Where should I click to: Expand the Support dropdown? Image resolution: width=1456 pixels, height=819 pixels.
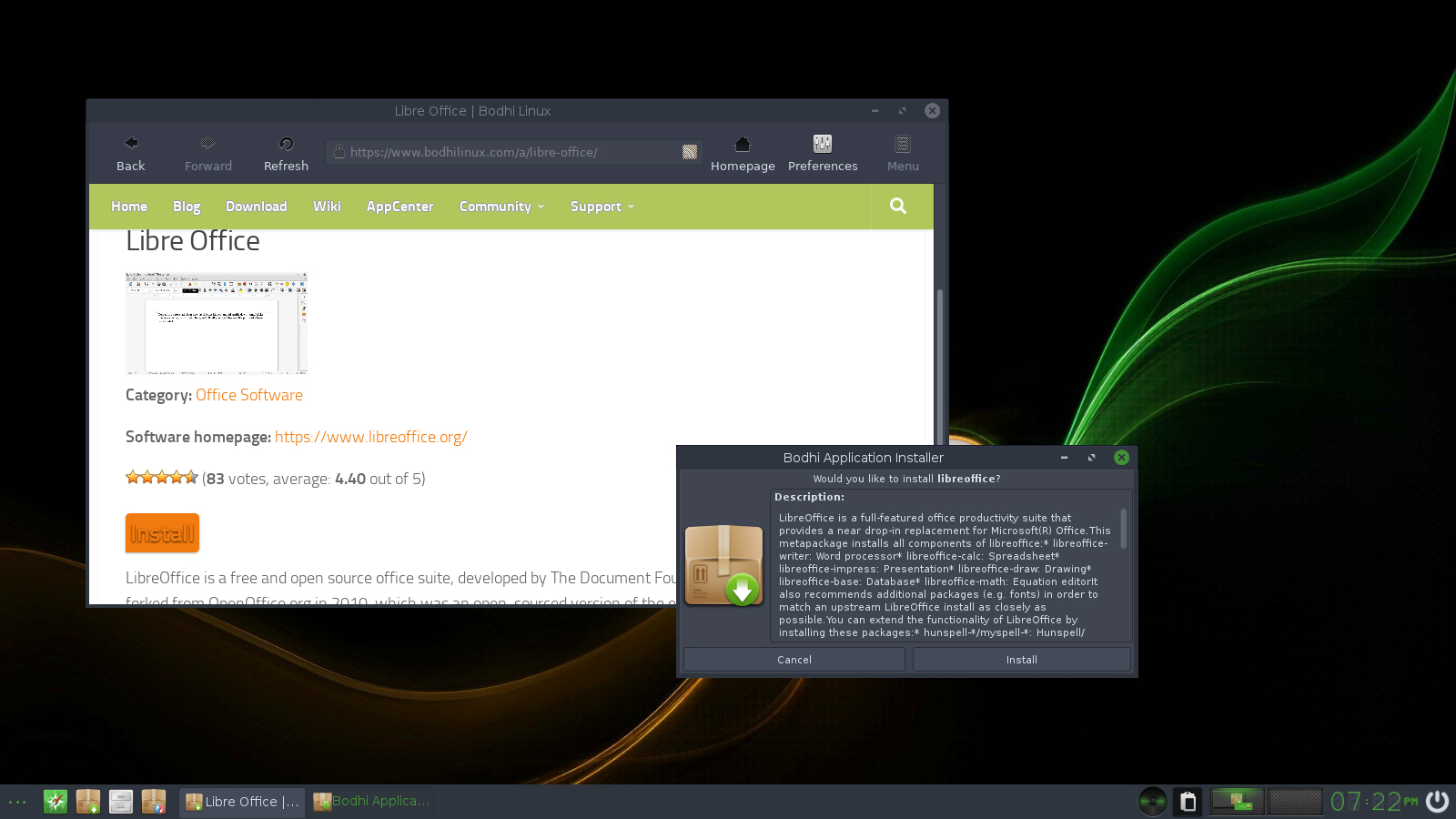click(602, 207)
